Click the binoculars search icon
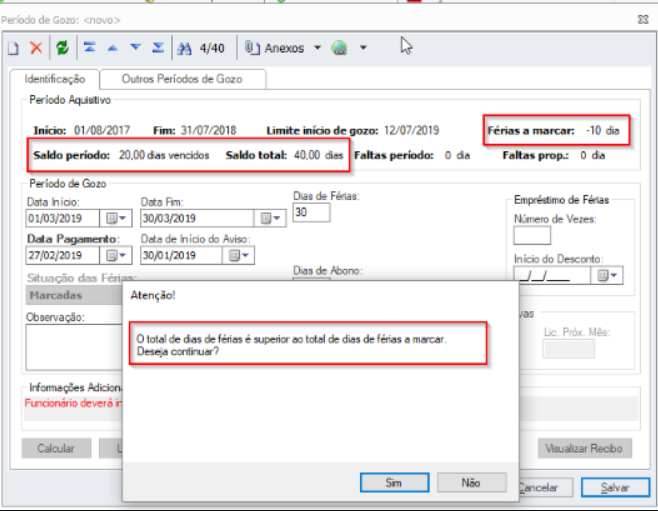Viewport: 658px width, 511px height. coord(184,49)
